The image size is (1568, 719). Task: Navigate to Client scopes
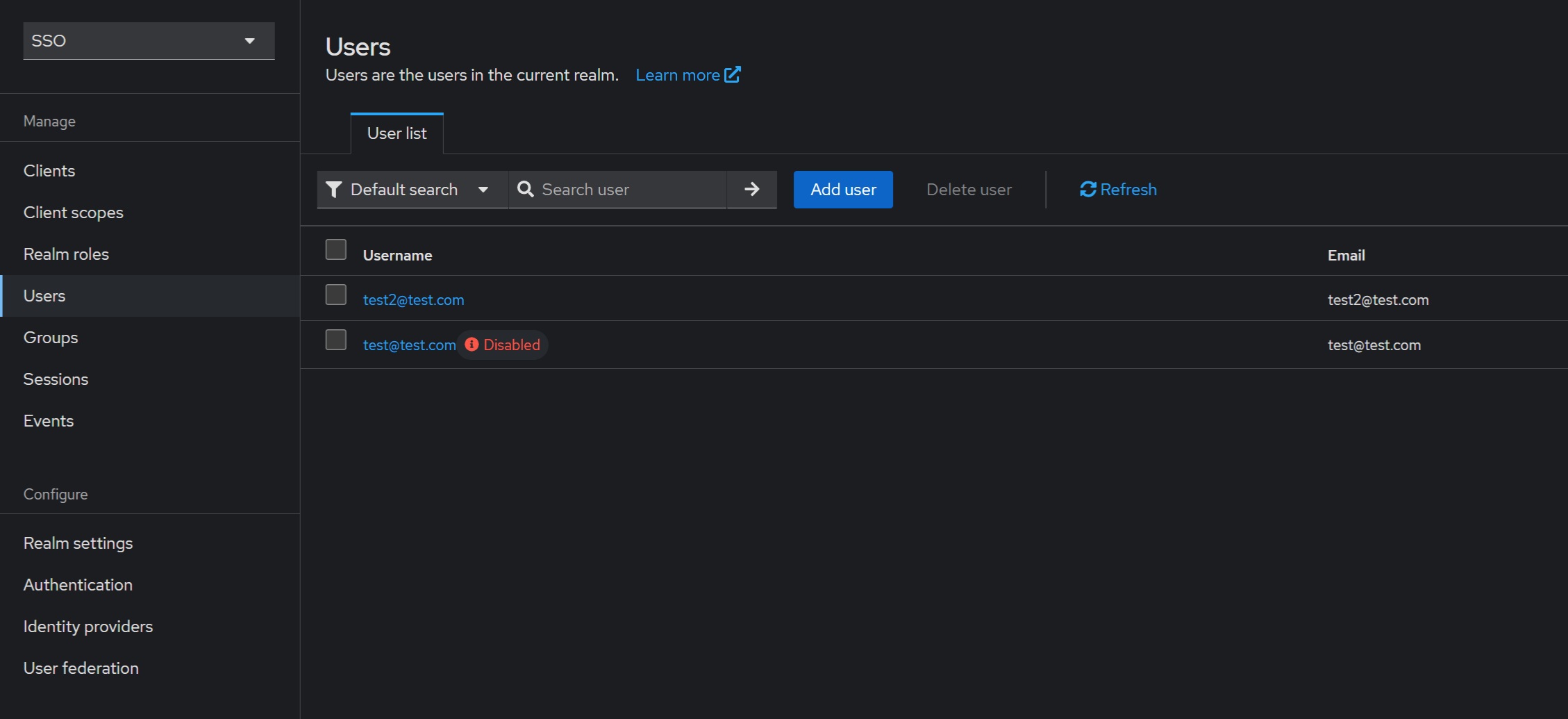pos(74,213)
